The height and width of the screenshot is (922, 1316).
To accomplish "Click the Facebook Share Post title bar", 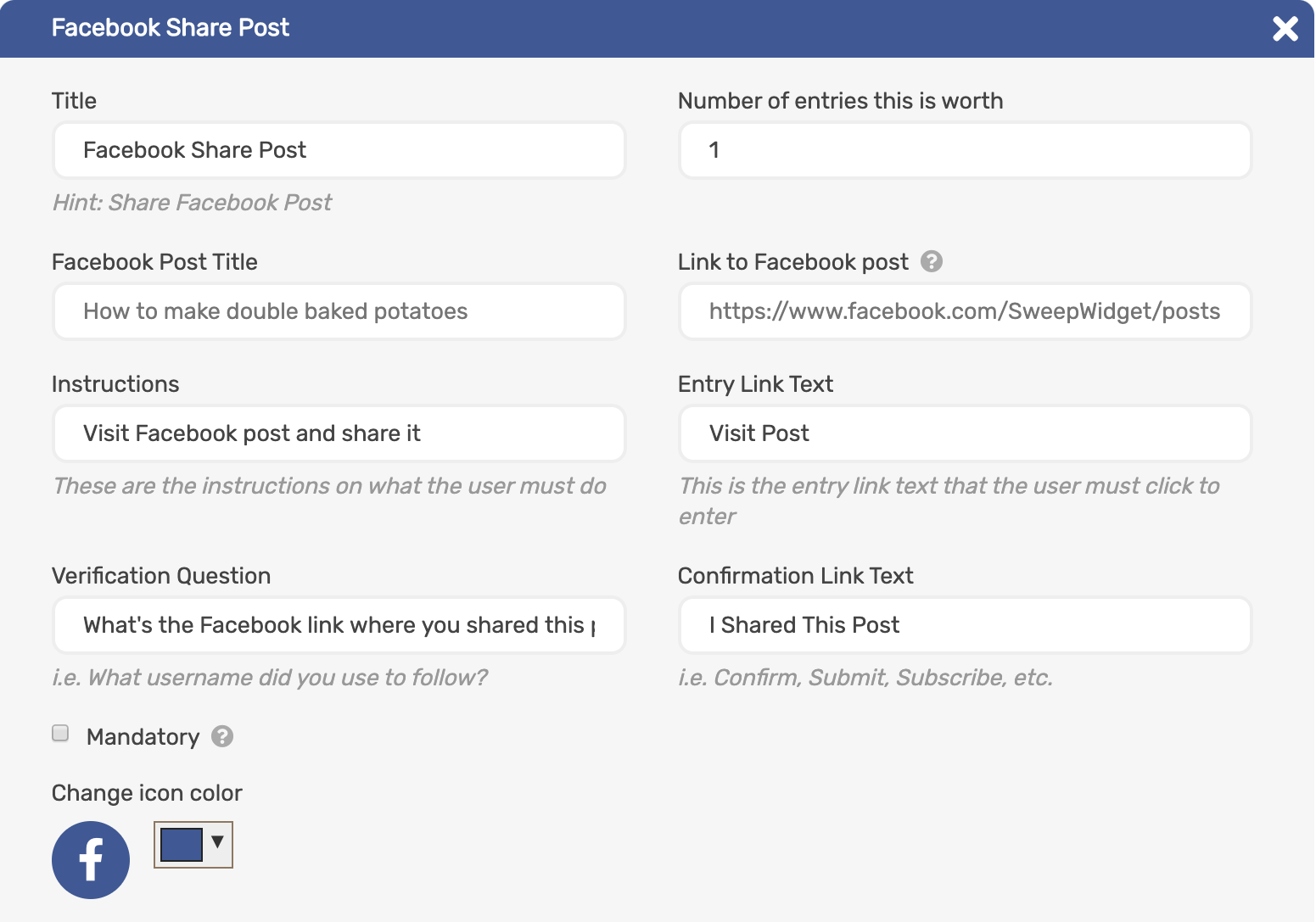I will [x=170, y=28].
